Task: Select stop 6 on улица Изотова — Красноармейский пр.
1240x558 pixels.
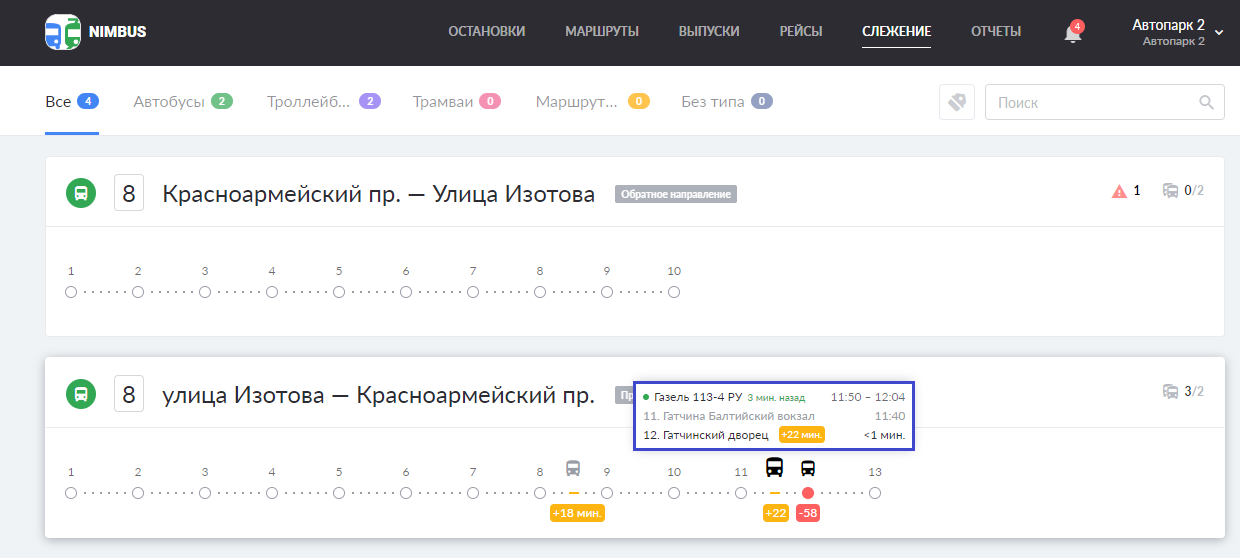Action: pyautogui.click(x=406, y=493)
